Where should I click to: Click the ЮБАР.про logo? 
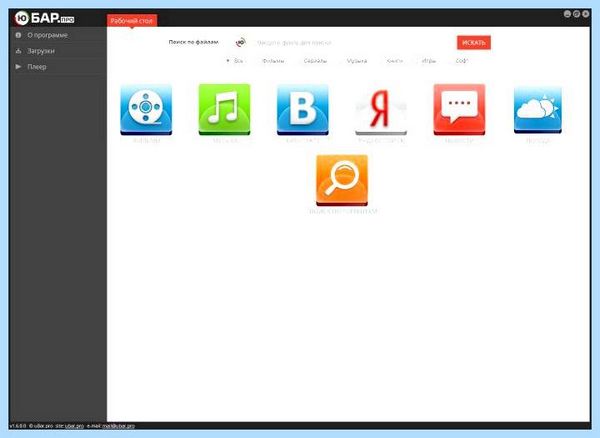pyautogui.click(x=44, y=18)
